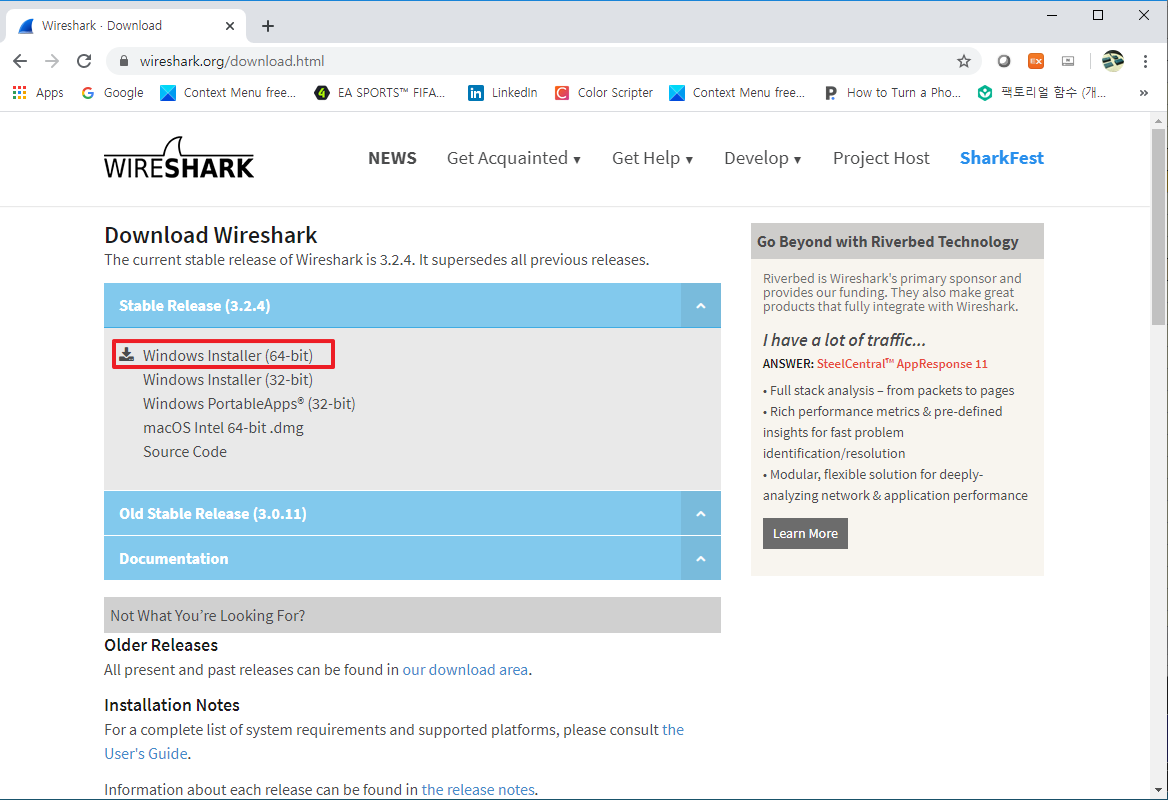The height and width of the screenshot is (800, 1168).
Task: Download Windows Installer (32-bit)
Action: point(228,380)
